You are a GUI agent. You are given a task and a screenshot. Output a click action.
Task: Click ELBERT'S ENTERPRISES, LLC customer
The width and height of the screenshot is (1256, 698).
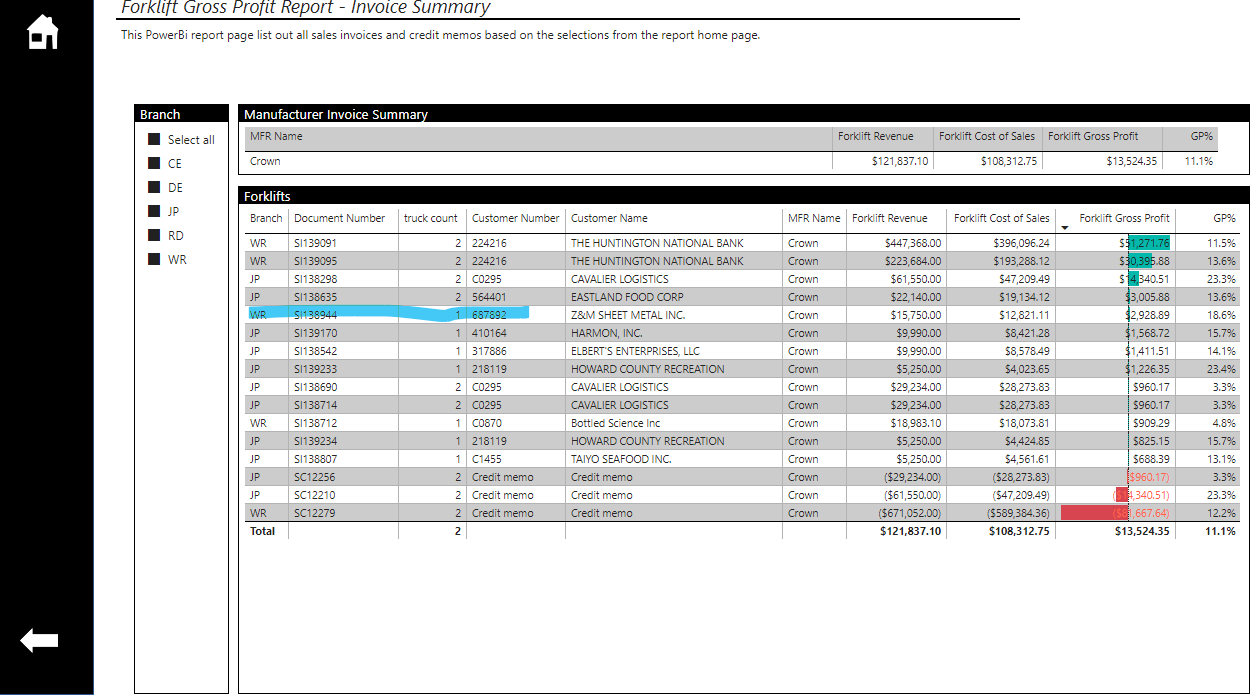(x=635, y=351)
